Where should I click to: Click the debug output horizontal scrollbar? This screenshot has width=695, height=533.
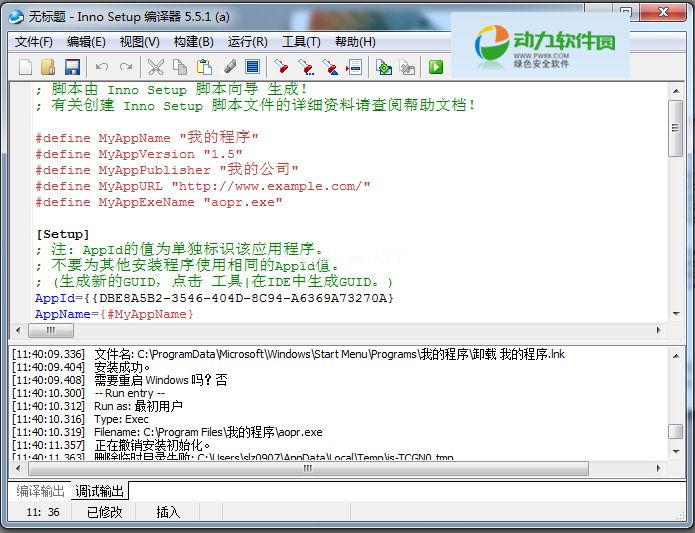point(300,467)
